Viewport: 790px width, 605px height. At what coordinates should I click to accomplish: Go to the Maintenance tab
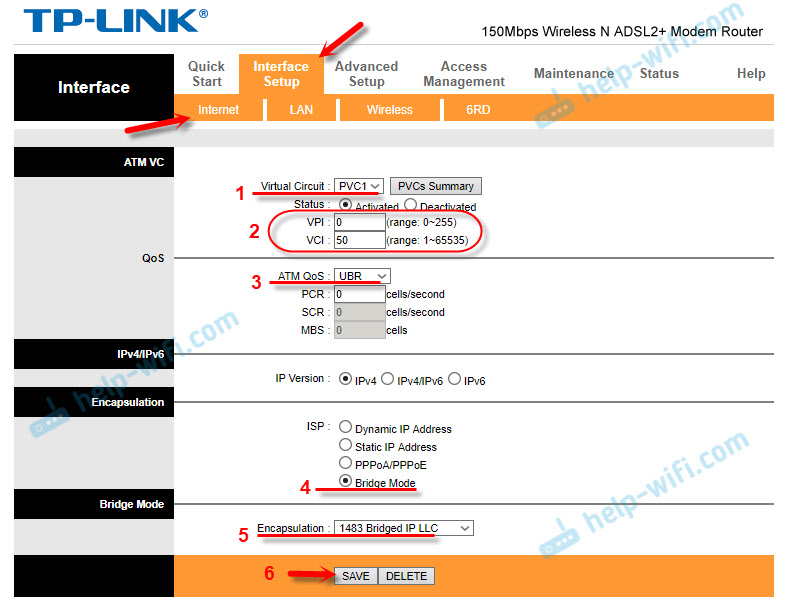pyautogui.click(x=573, y=74)
